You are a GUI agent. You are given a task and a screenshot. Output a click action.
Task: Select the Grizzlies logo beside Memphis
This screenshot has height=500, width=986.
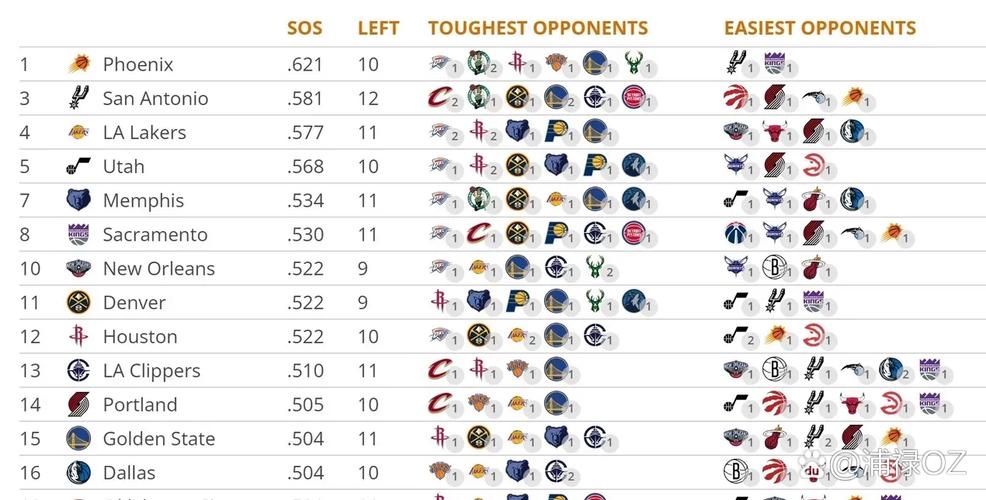[x=78, y=200]
